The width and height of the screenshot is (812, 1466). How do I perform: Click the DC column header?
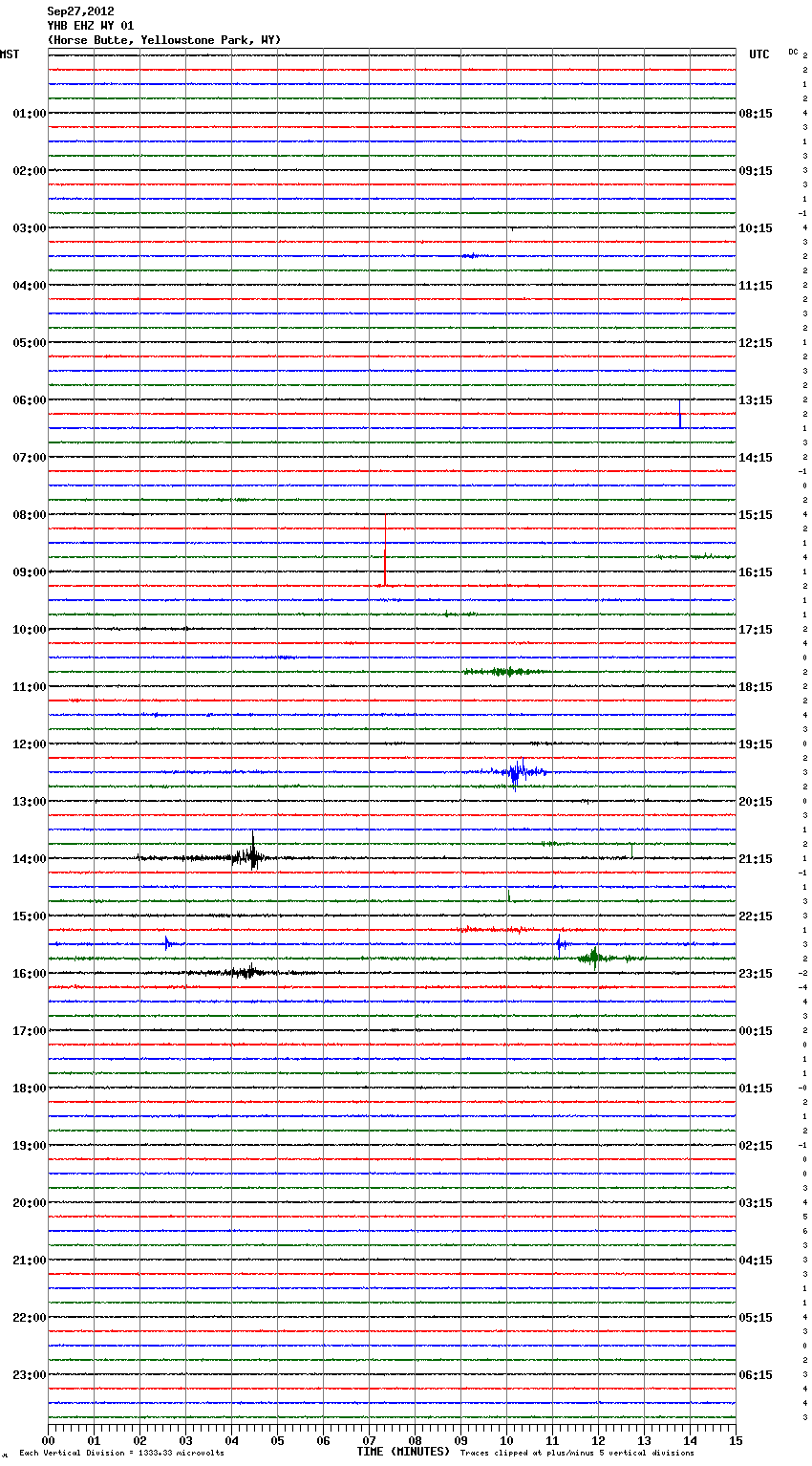coord(793,52)
